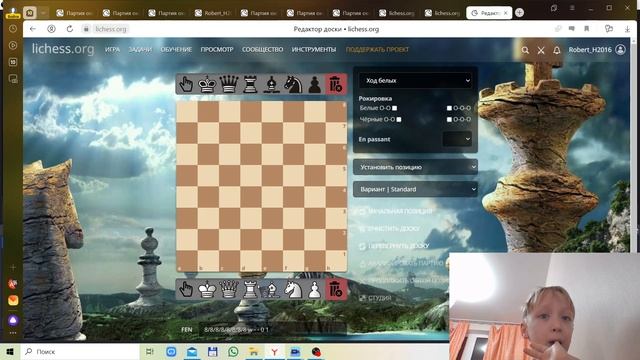Pick the black bishop piece
The height and width of the screenshot is (360, 640).
[x=271, y=84]
